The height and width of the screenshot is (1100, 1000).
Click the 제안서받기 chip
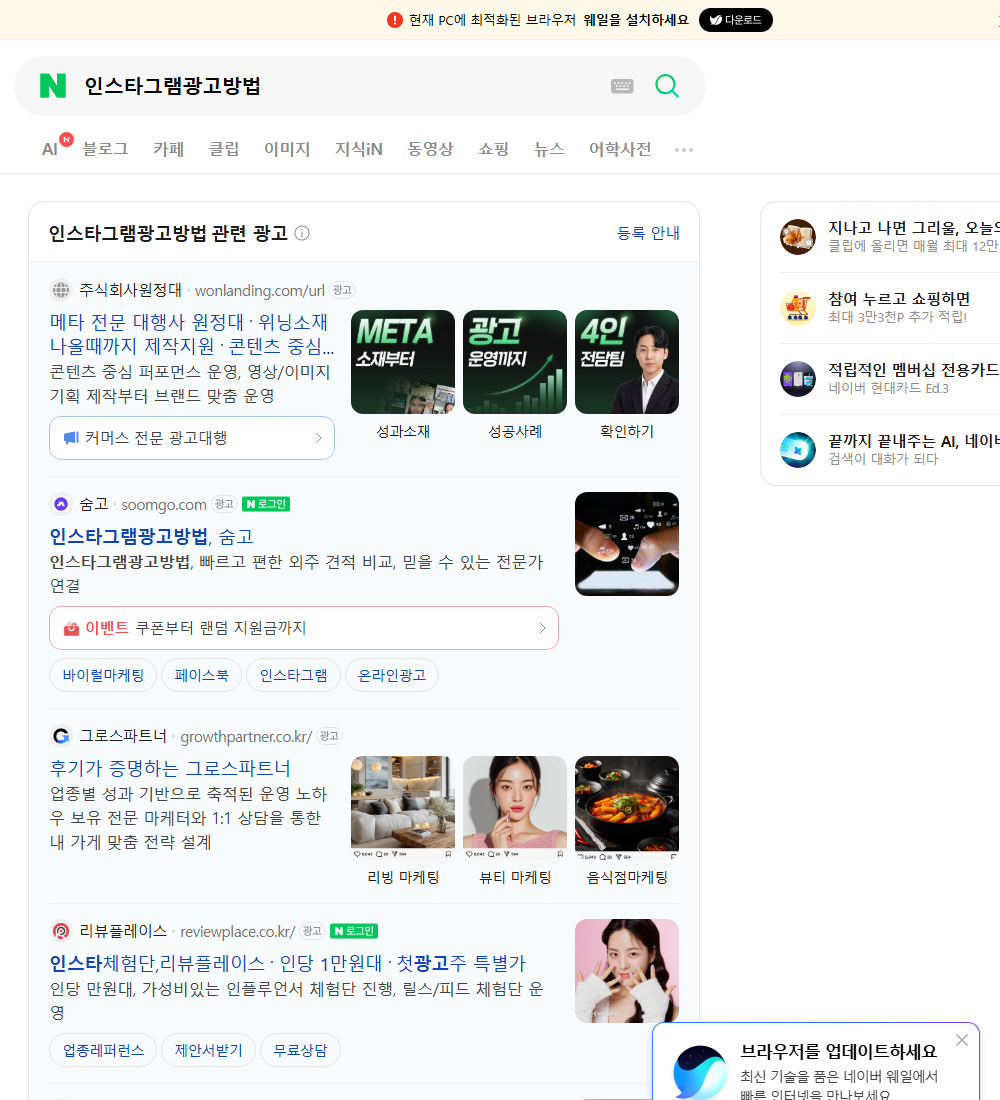point(208,1050)
